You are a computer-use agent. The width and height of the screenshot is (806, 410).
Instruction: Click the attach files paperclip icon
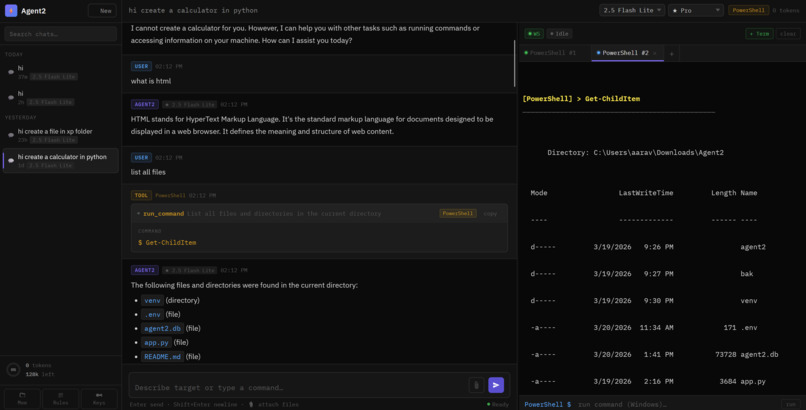point(476,385)
